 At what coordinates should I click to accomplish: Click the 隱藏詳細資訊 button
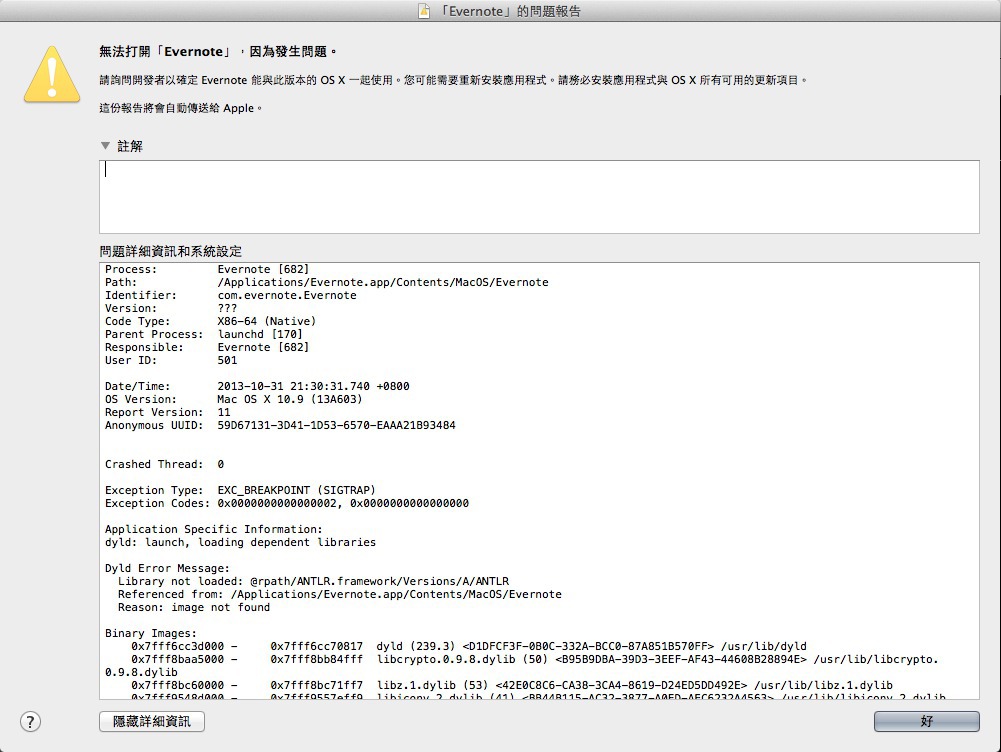tap(152, 721)
